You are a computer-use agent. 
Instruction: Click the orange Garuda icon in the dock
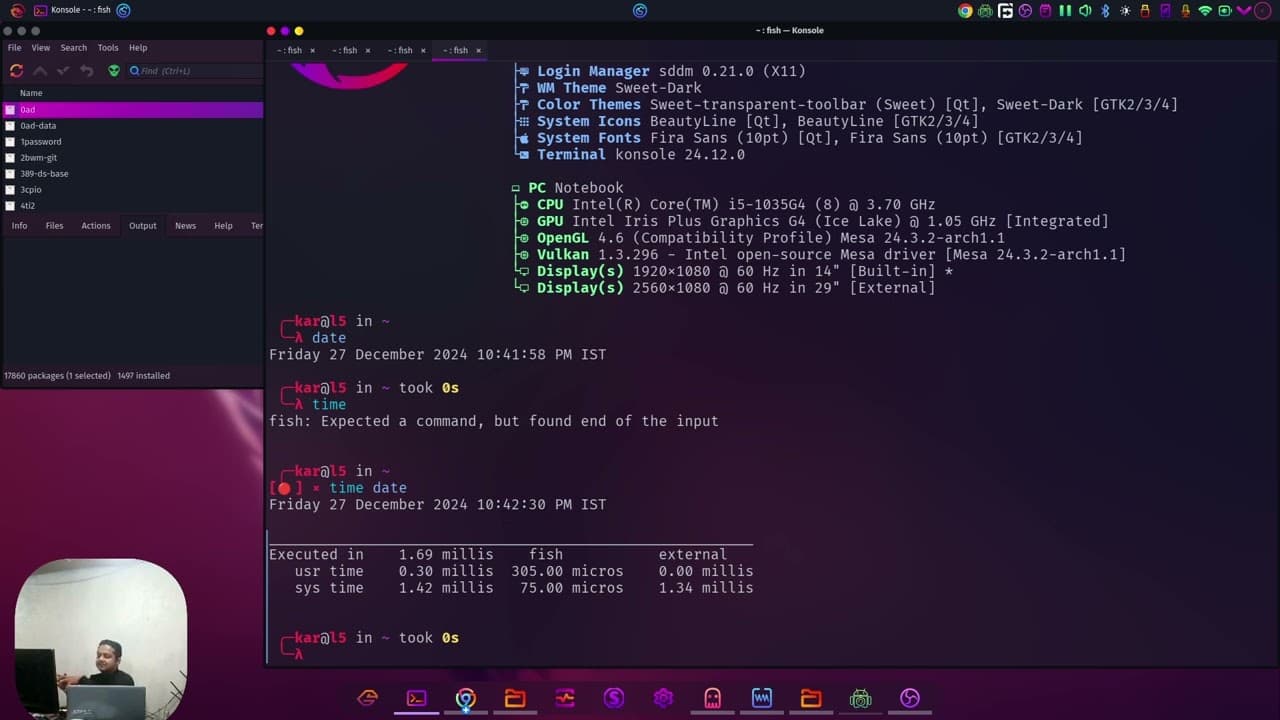(x=368, y=698)
